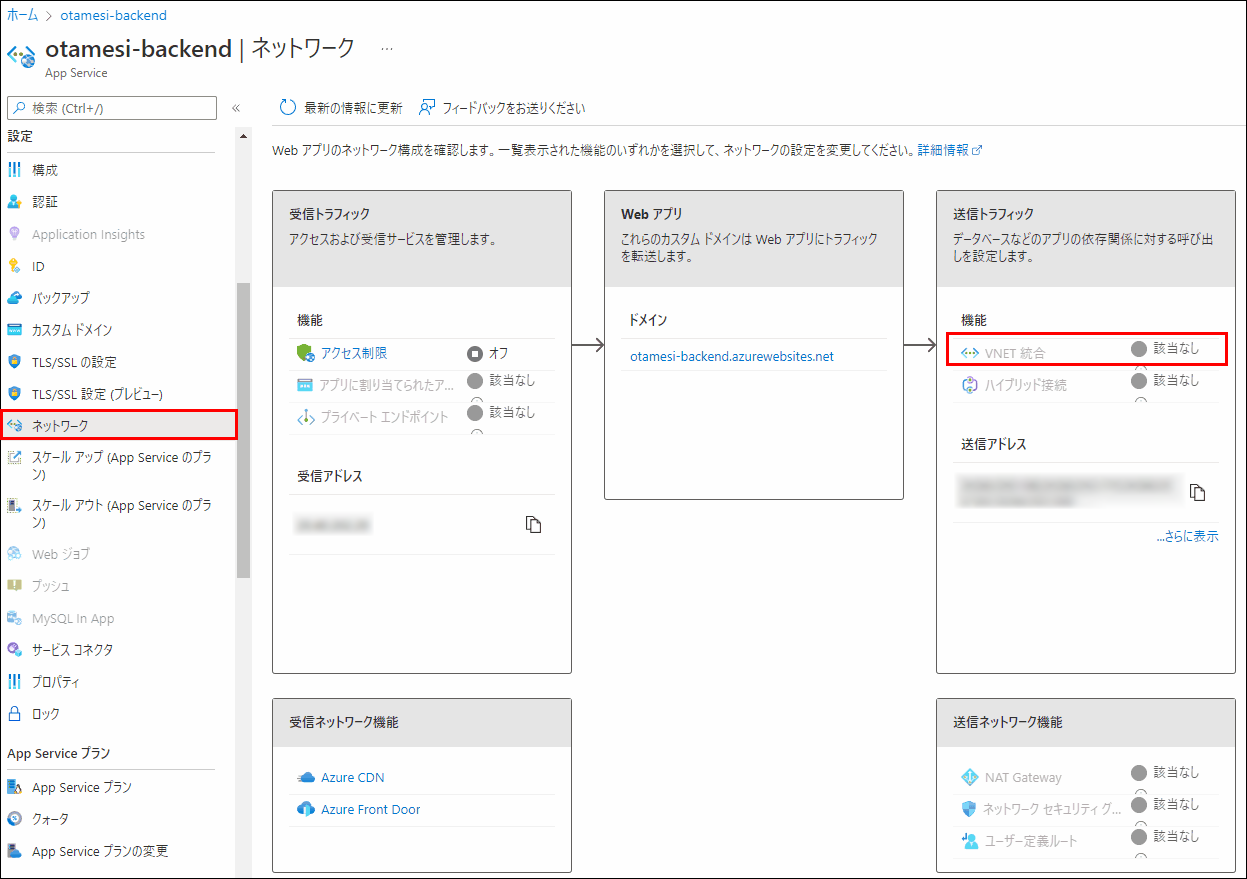1247x879 pixels.
Task: Click 最新の情報に更新 refresh button
Action: [x=341, y=108]
